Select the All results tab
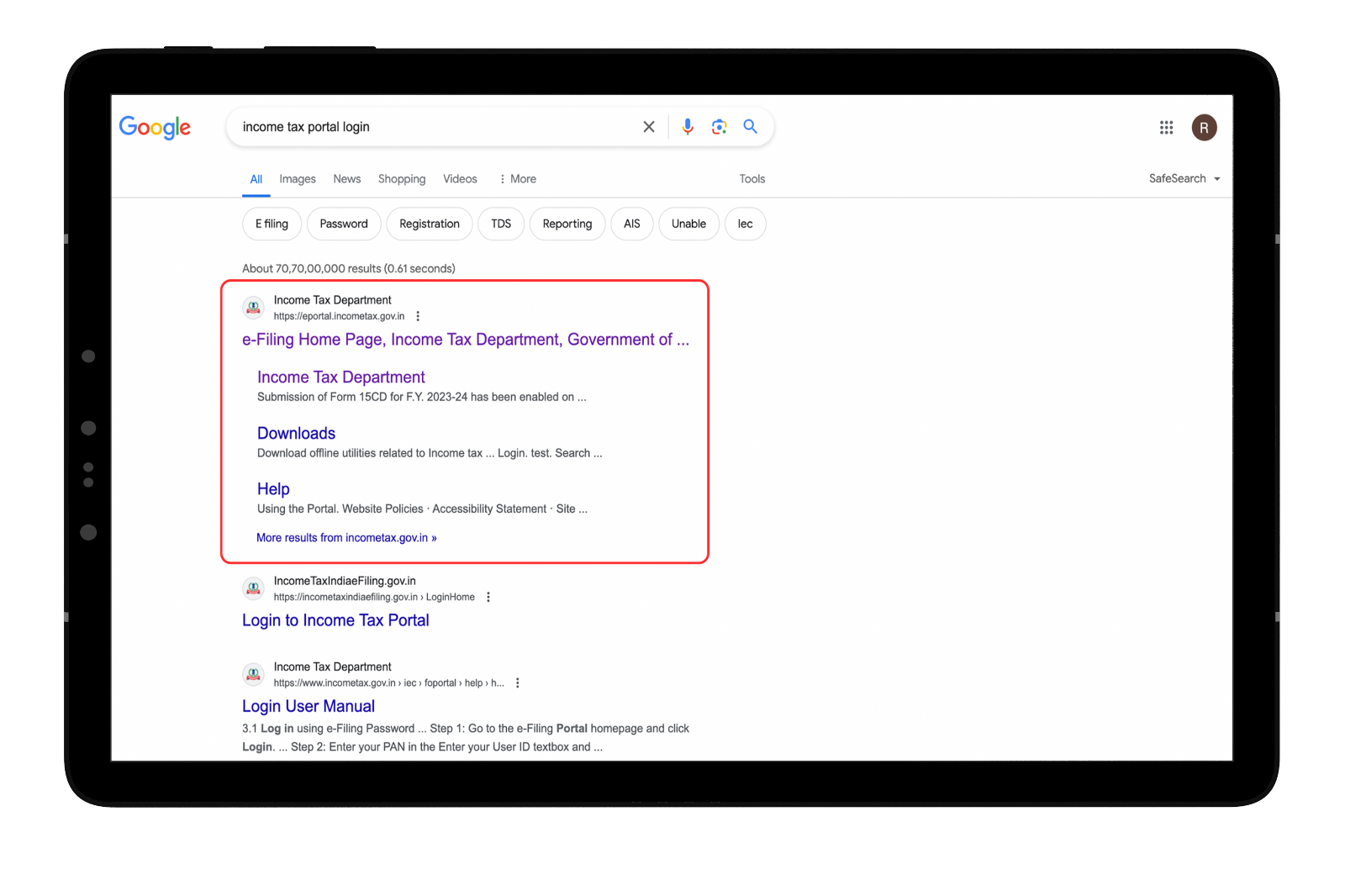This screenshot has height=896, width=1345. pos(256,179)
